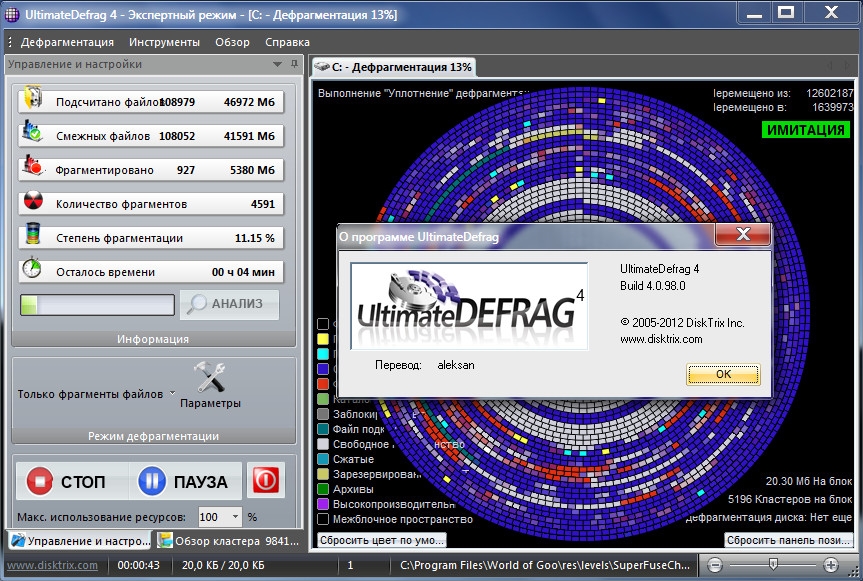This screenshot has height=581, width=863.
Task: Click the www.disktrix.com text in About dialog
Action: click(661, 339)
